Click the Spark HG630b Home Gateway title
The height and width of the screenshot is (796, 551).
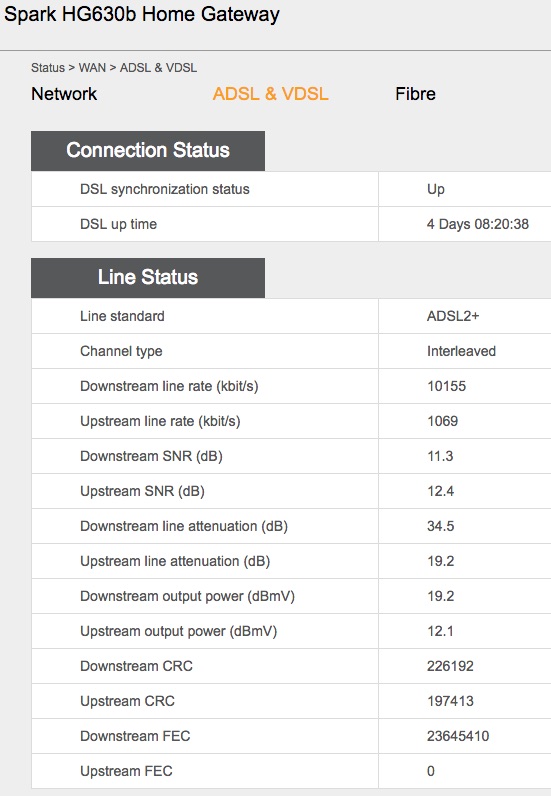pos(142,14)
